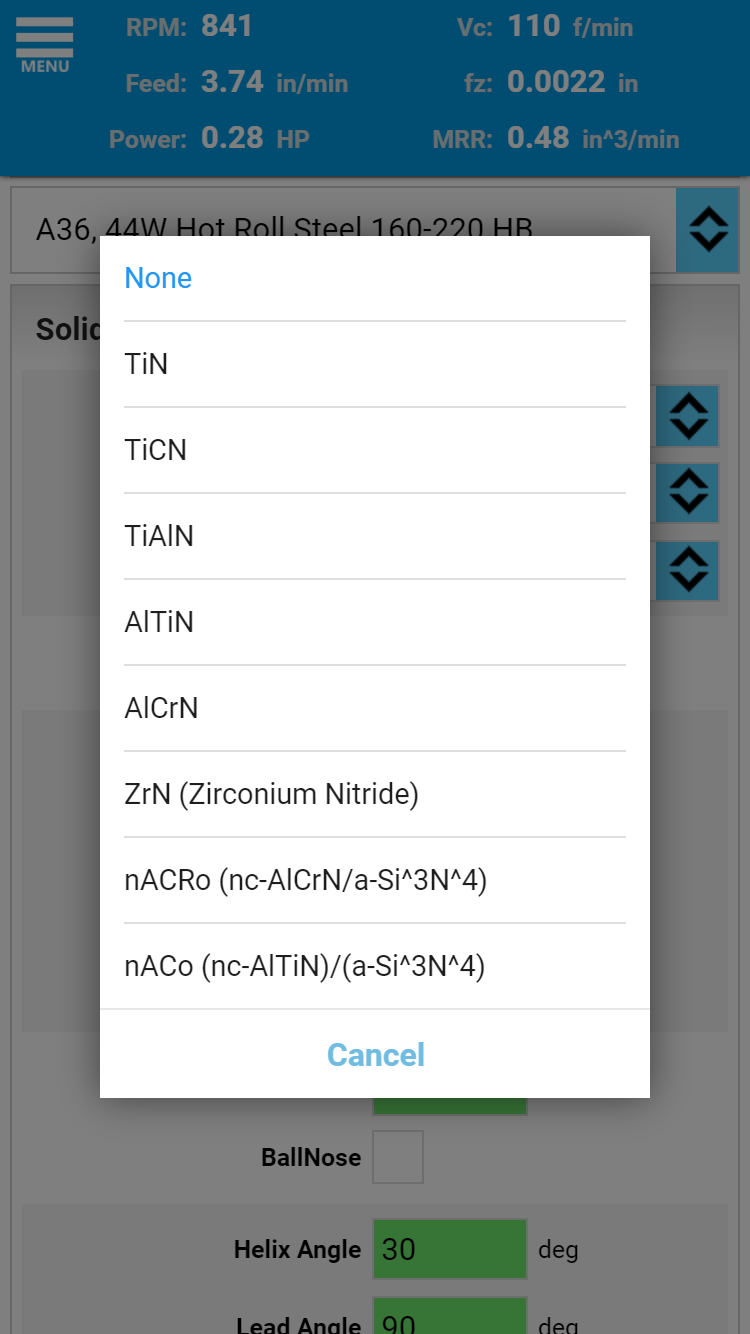Select TiAlN coating
The height and width of the screenshot is (1334, 750).
(x=375, y=536)
